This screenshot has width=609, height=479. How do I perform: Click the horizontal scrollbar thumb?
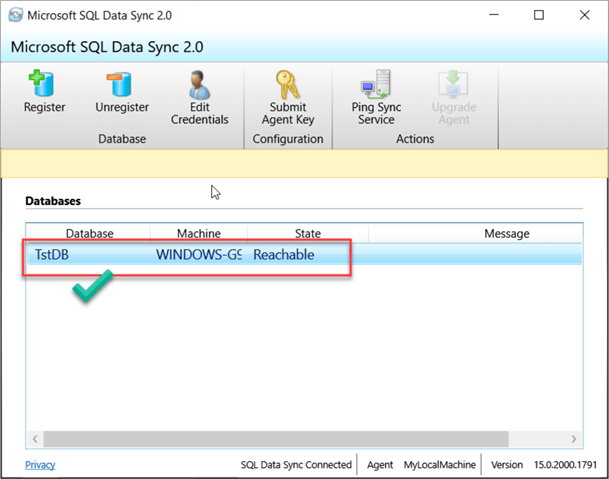click(276, 439)
